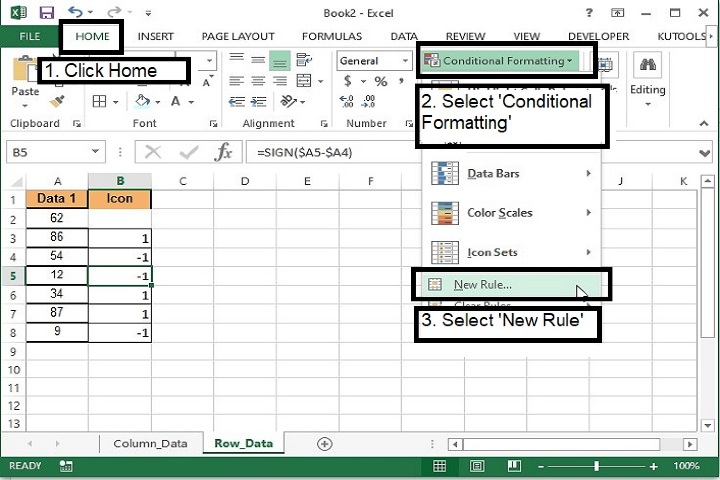Switch to Page Layout view
This screenshot has width=720, height=480.
pos(477,467)
